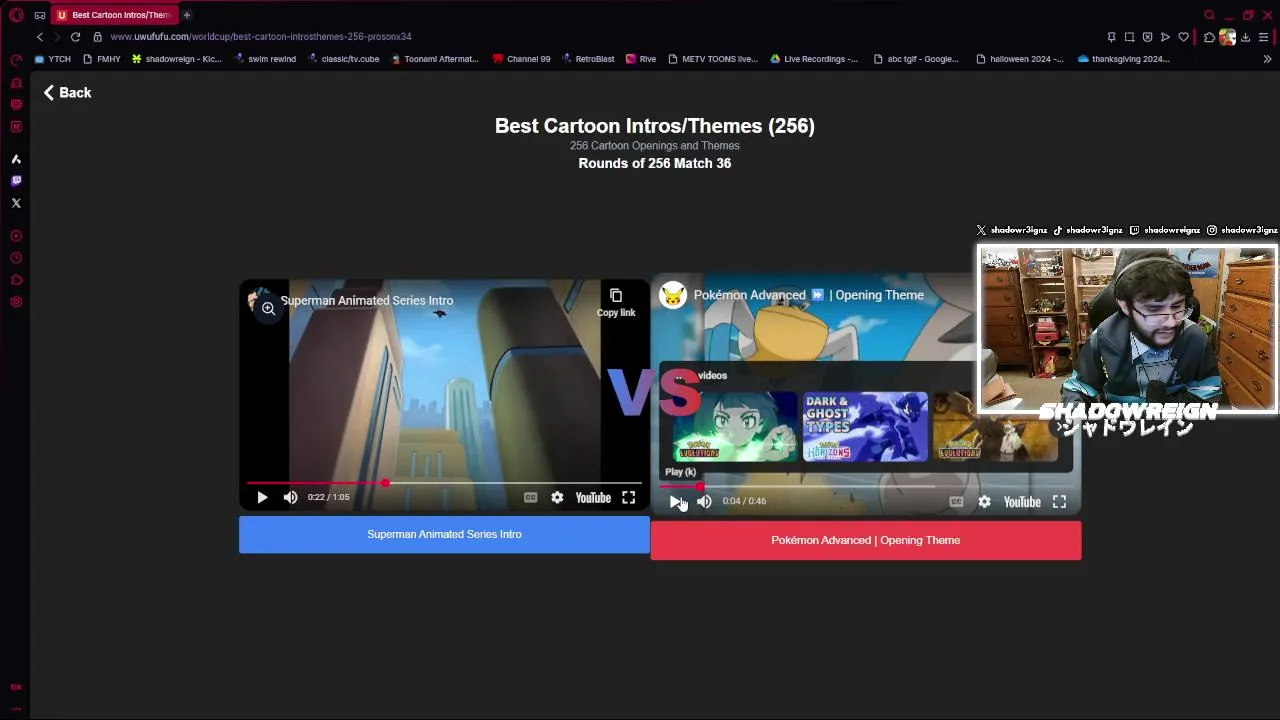Image resolution: width=1280 pixels, height=720 pixels.
Task: Open the YTCH bookmark
Action: click(x=53, y=59)
